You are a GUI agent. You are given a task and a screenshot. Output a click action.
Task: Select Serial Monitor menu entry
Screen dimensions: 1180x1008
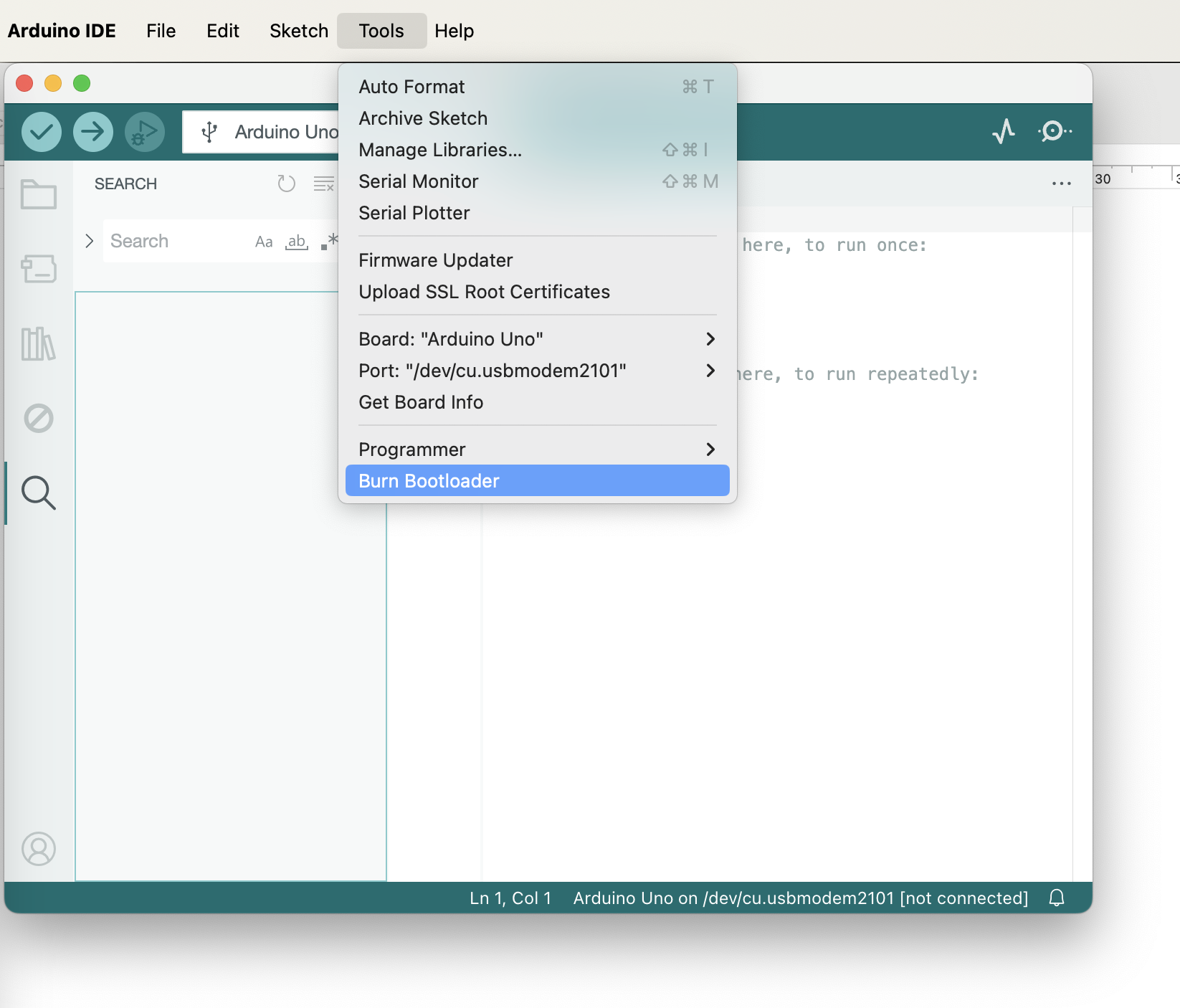(x=537, y=181)
